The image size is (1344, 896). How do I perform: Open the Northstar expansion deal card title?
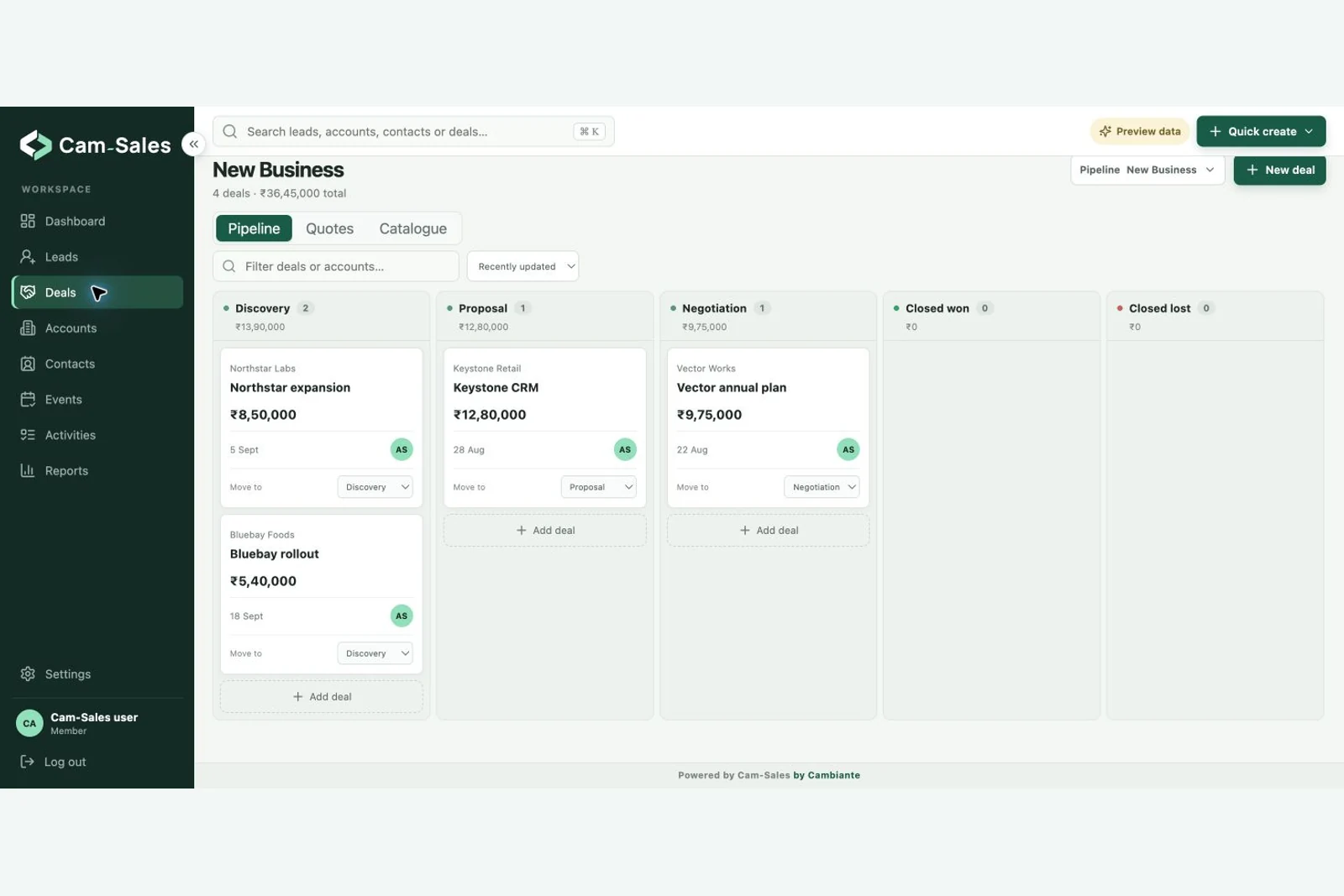(290, 388)
